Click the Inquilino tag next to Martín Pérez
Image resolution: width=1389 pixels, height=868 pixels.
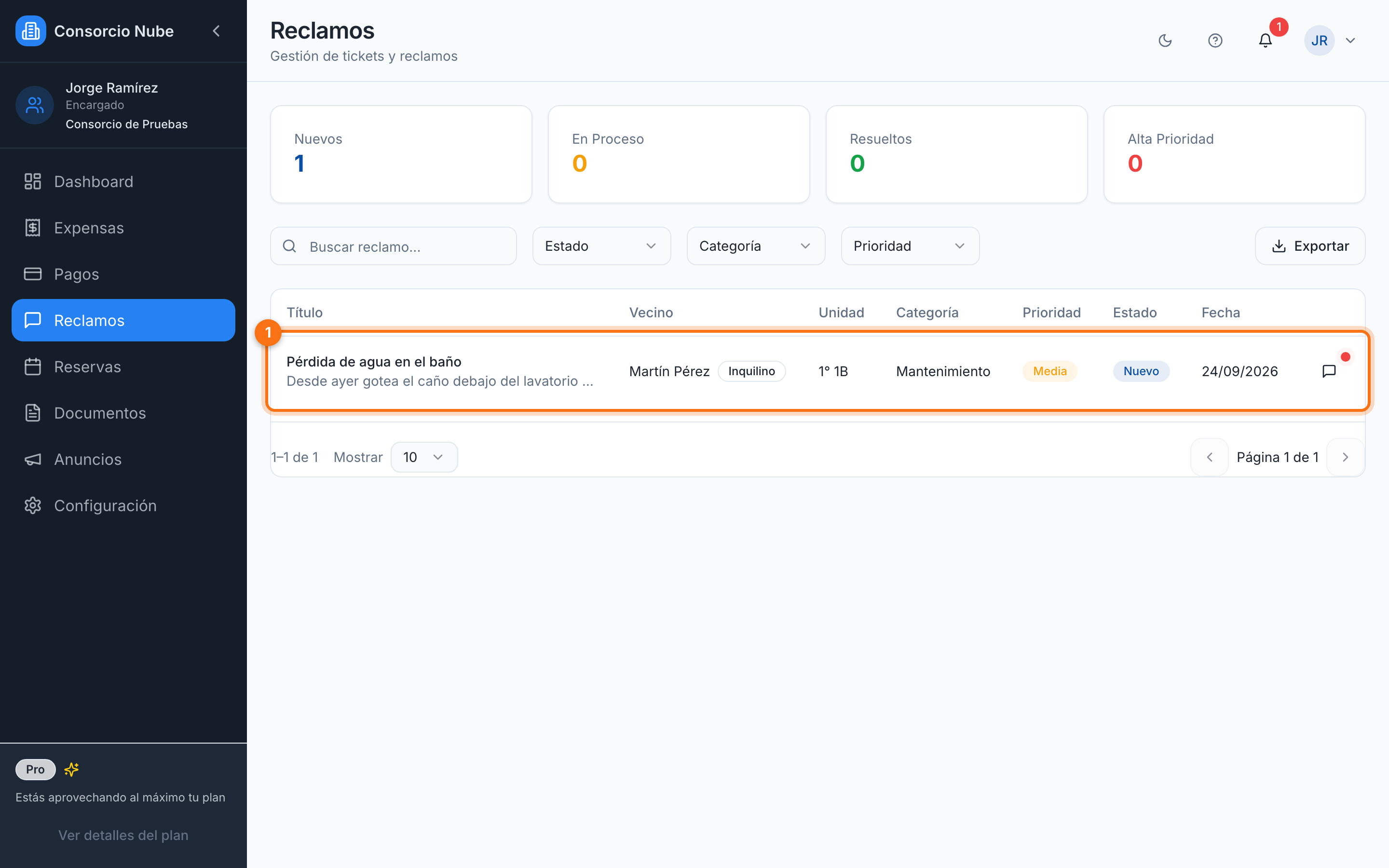pos(751,371)
